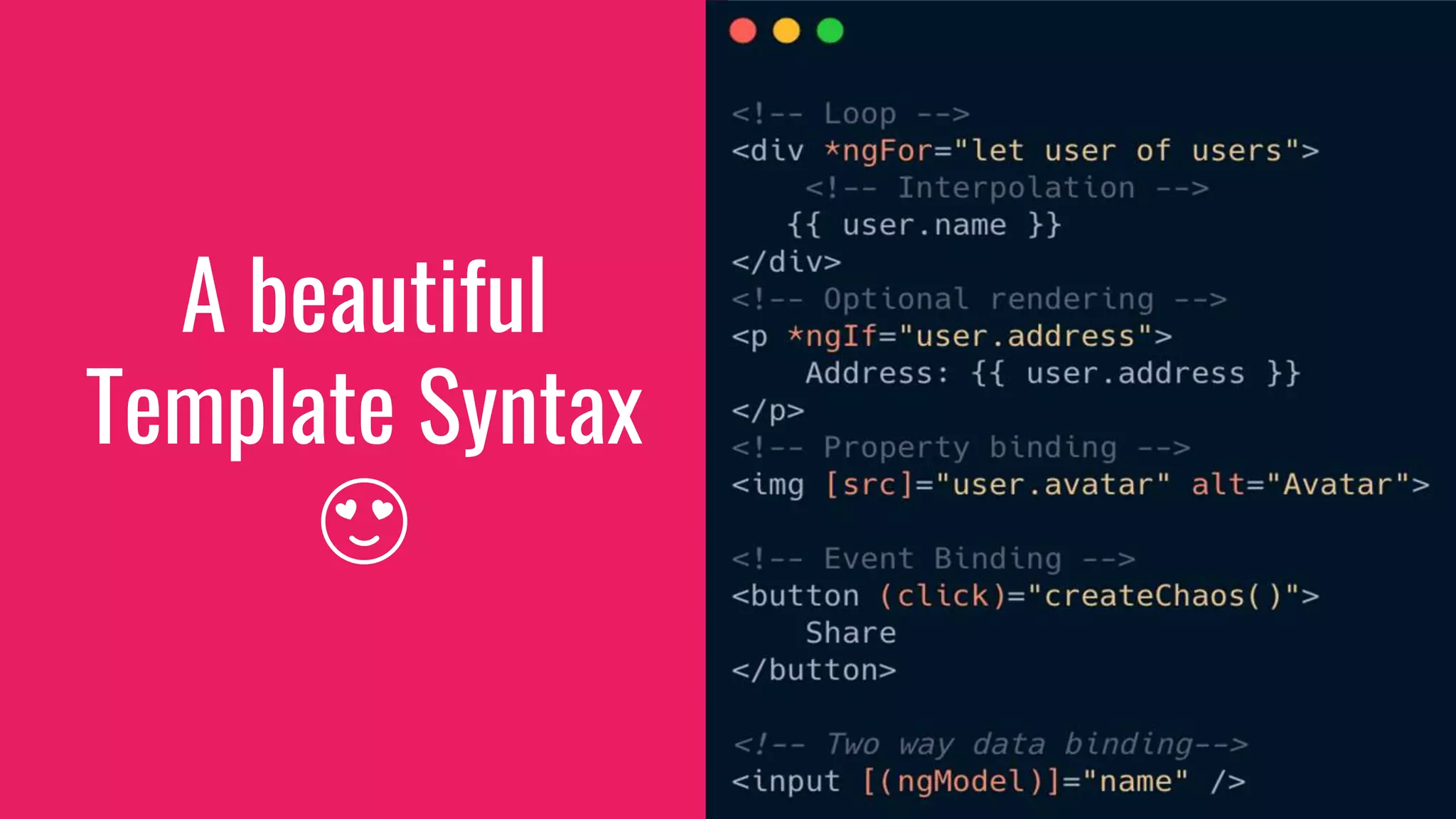Click the '<!-- Event Binding -->' comment
This screenshot has height=819, width=1456.
[x=933, y=560]
